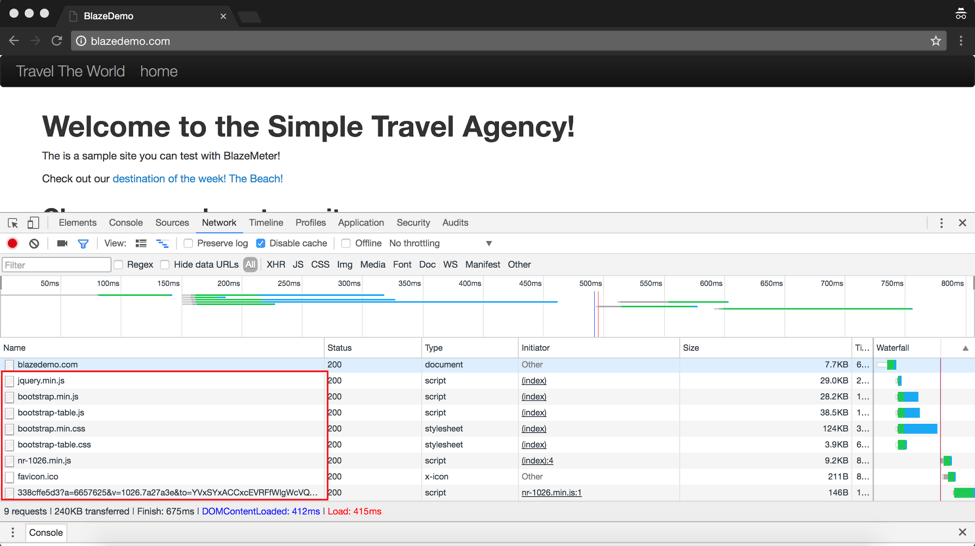Switch to the Timeline tab
This screenshot has height=546, width=975.
click(266, 223)
